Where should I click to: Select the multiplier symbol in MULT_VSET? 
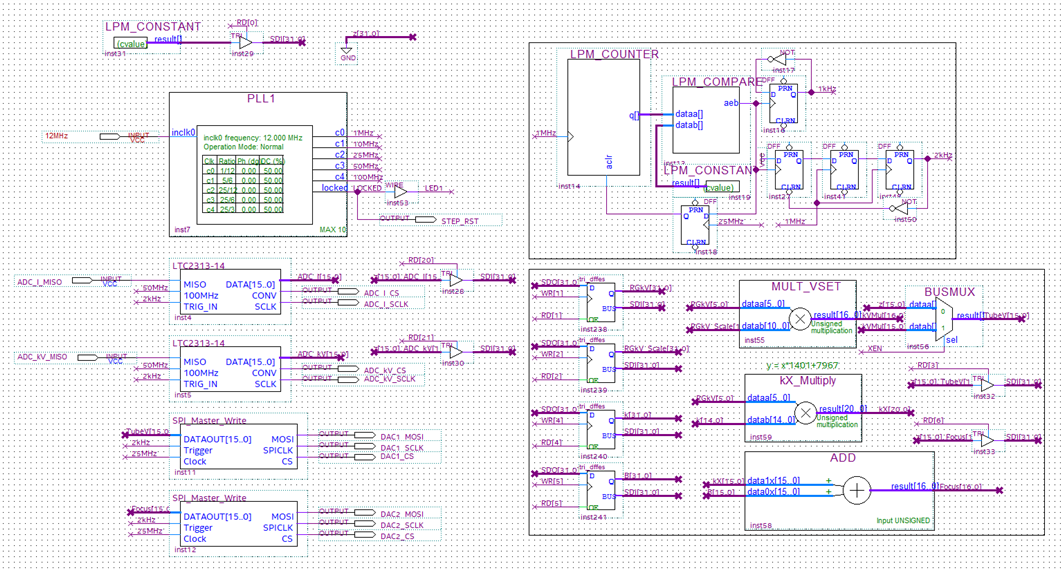[x=800, y=320]
